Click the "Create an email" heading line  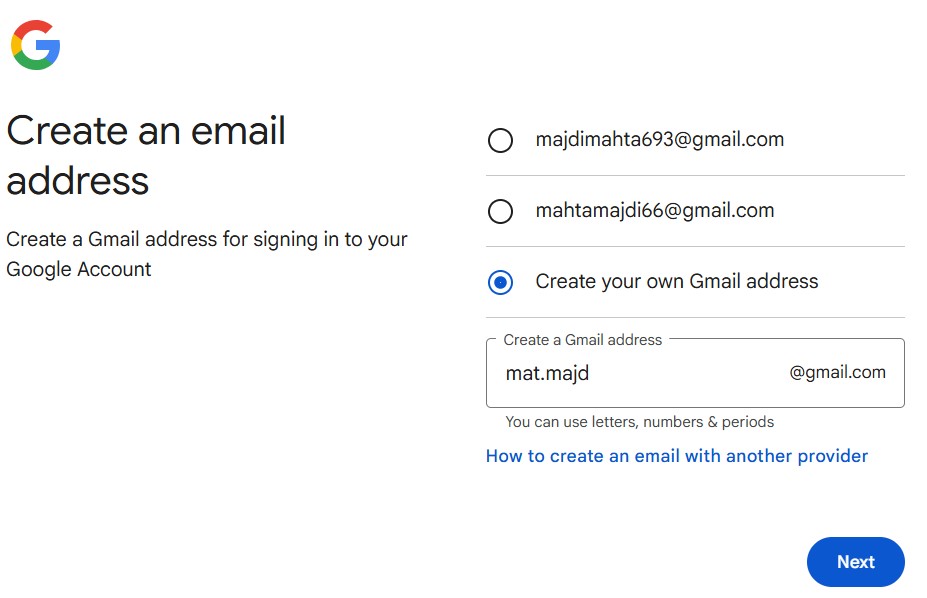tap(146, 131)
